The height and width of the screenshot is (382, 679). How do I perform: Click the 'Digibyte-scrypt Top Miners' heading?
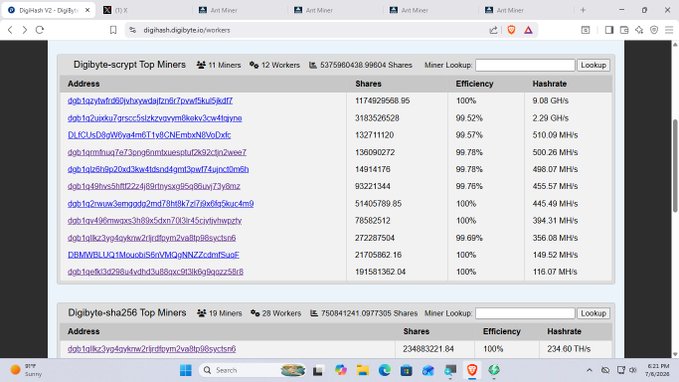pos(129,65)
